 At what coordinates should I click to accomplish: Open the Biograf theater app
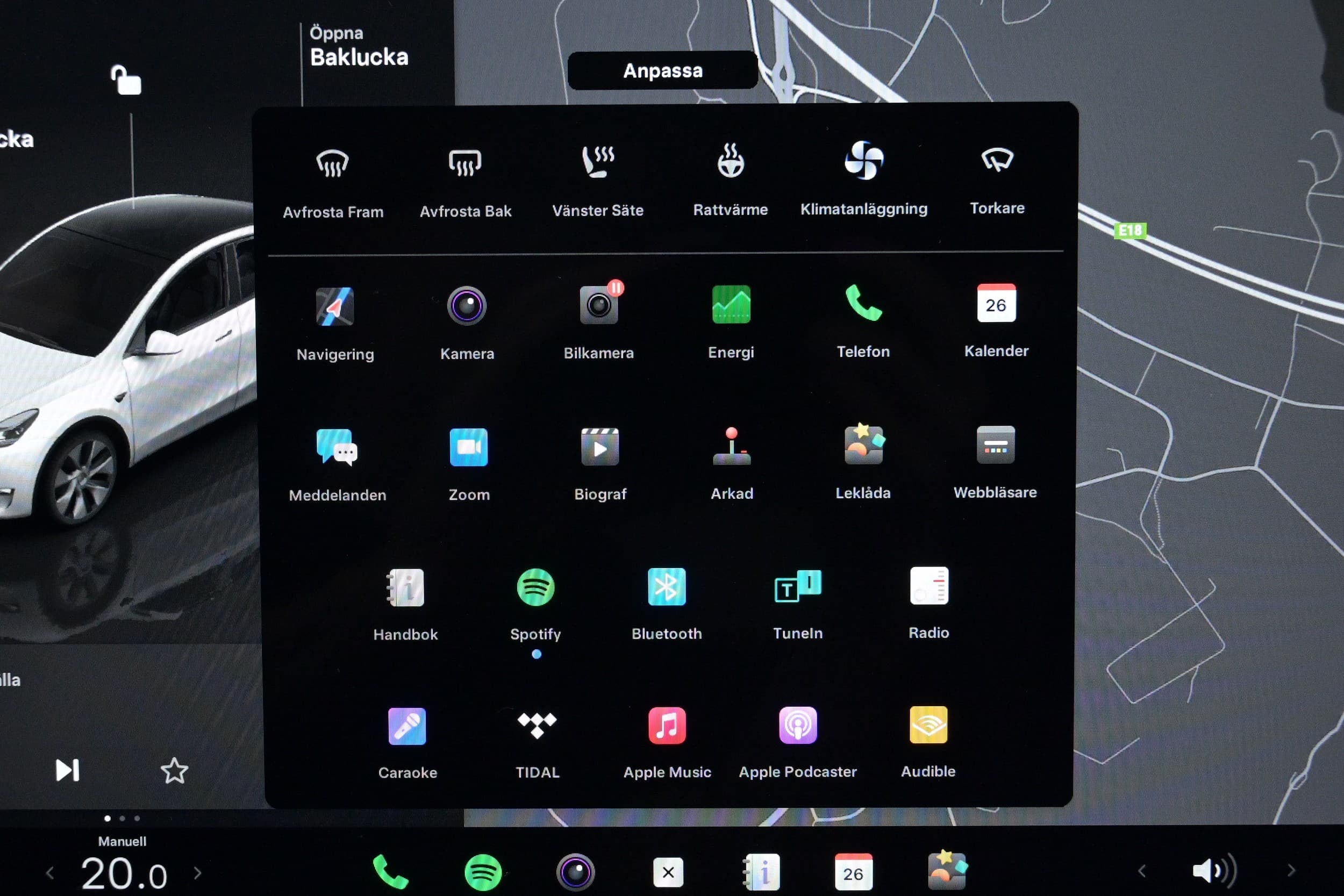599,446
